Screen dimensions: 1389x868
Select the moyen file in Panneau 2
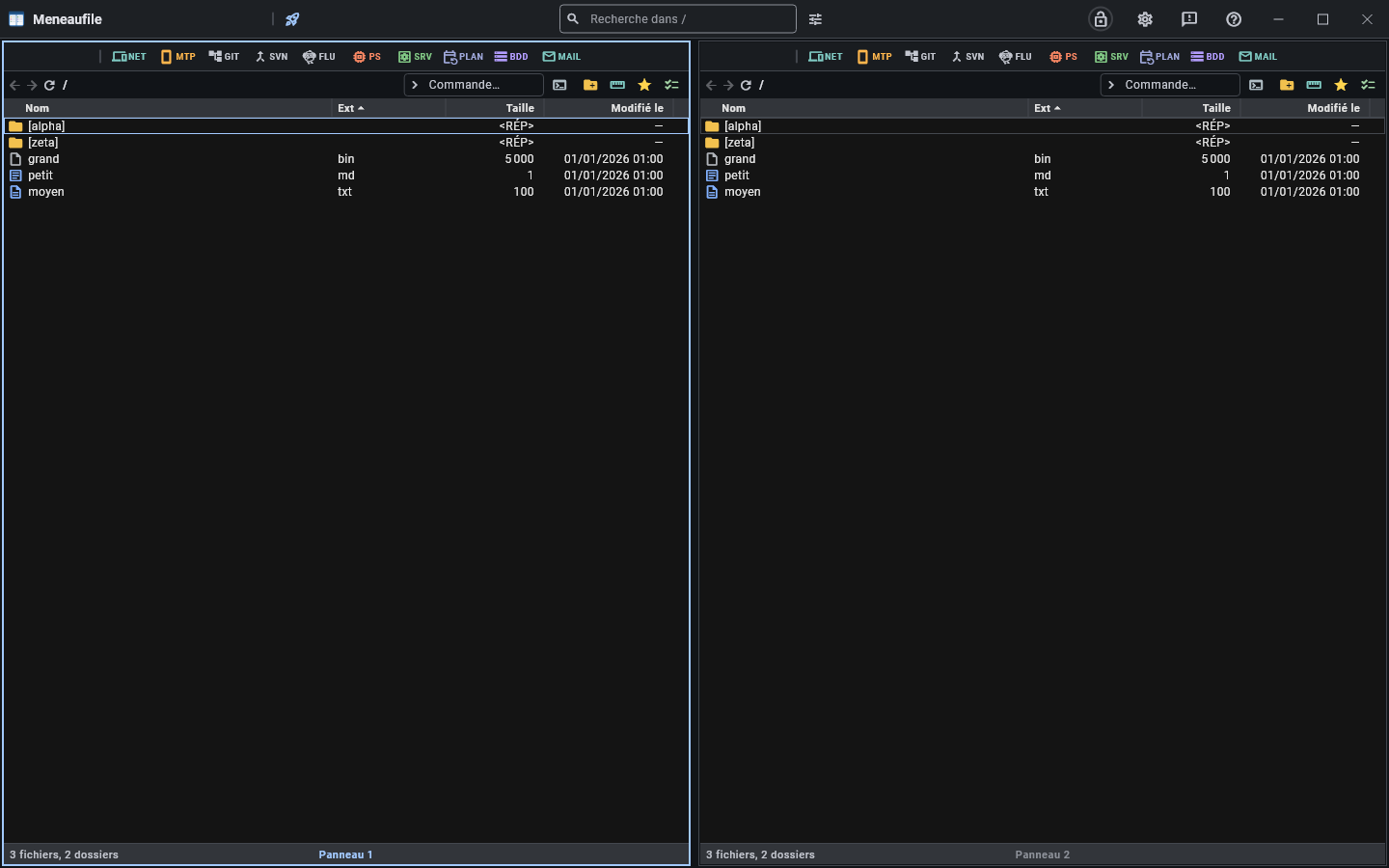[x=1043, y=192]
